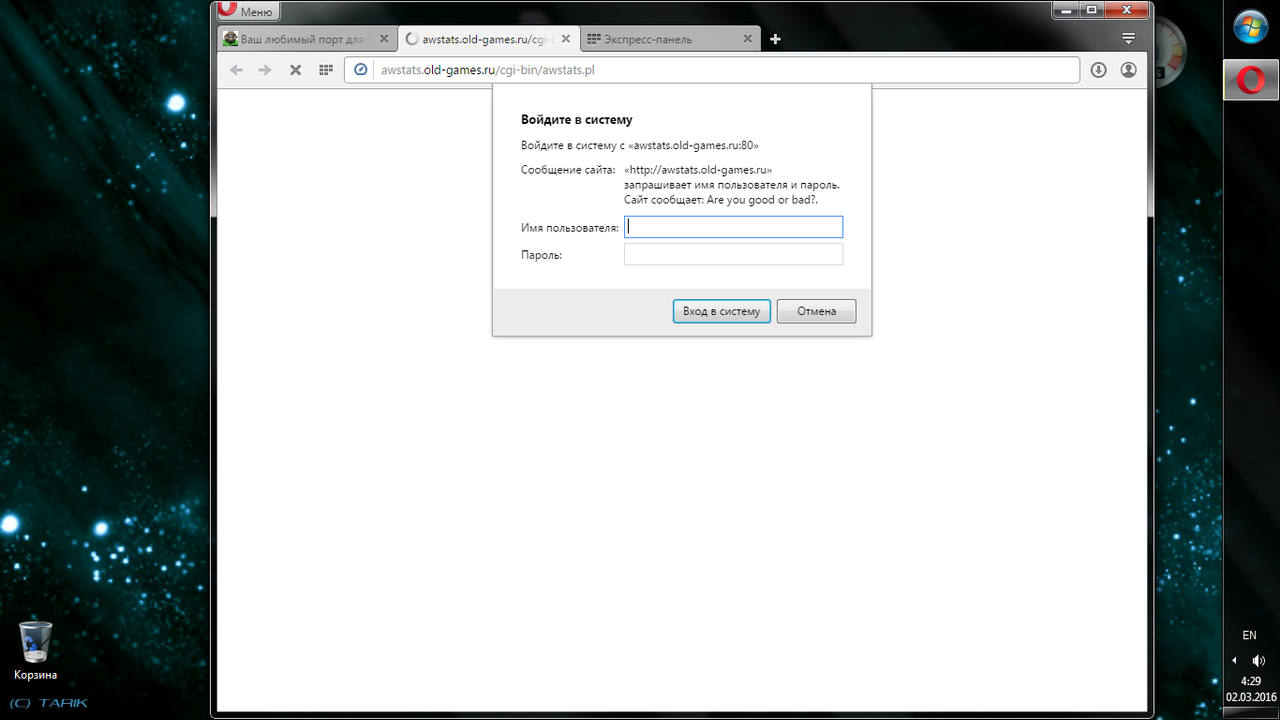This screenshot has height=720, width=1280.
Task: Click the Вход в систему button
Action: pyautogui.click(x=721, y=311)
